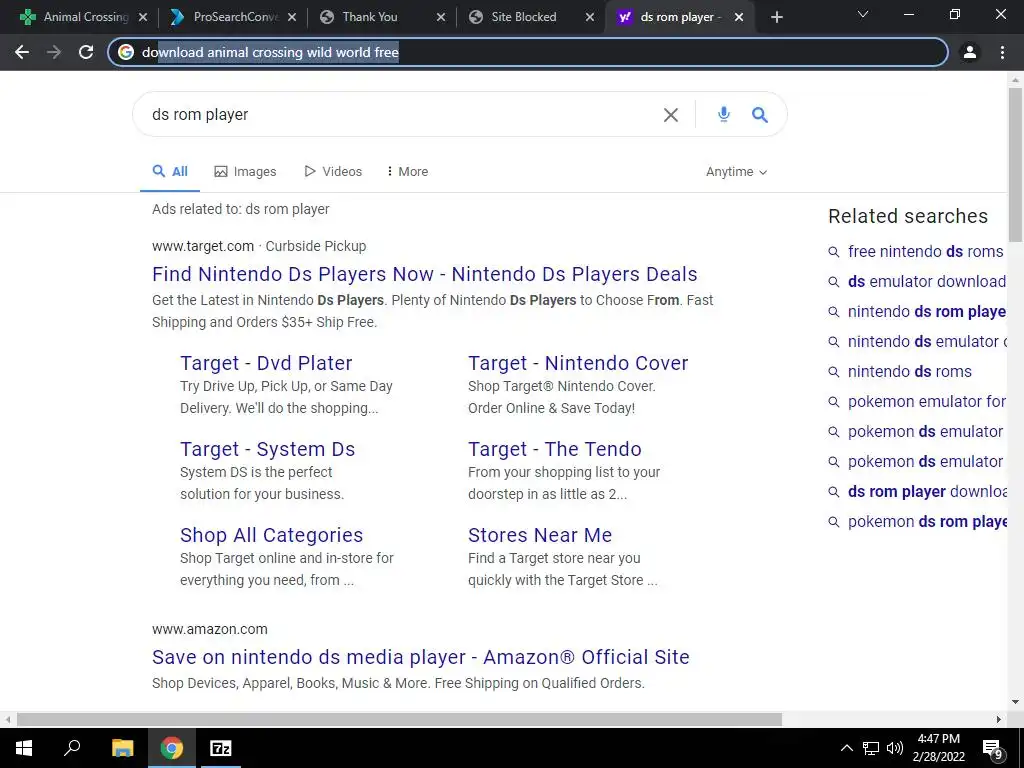Open a new browser tab

pyautogui.click(x=776, y=17)
